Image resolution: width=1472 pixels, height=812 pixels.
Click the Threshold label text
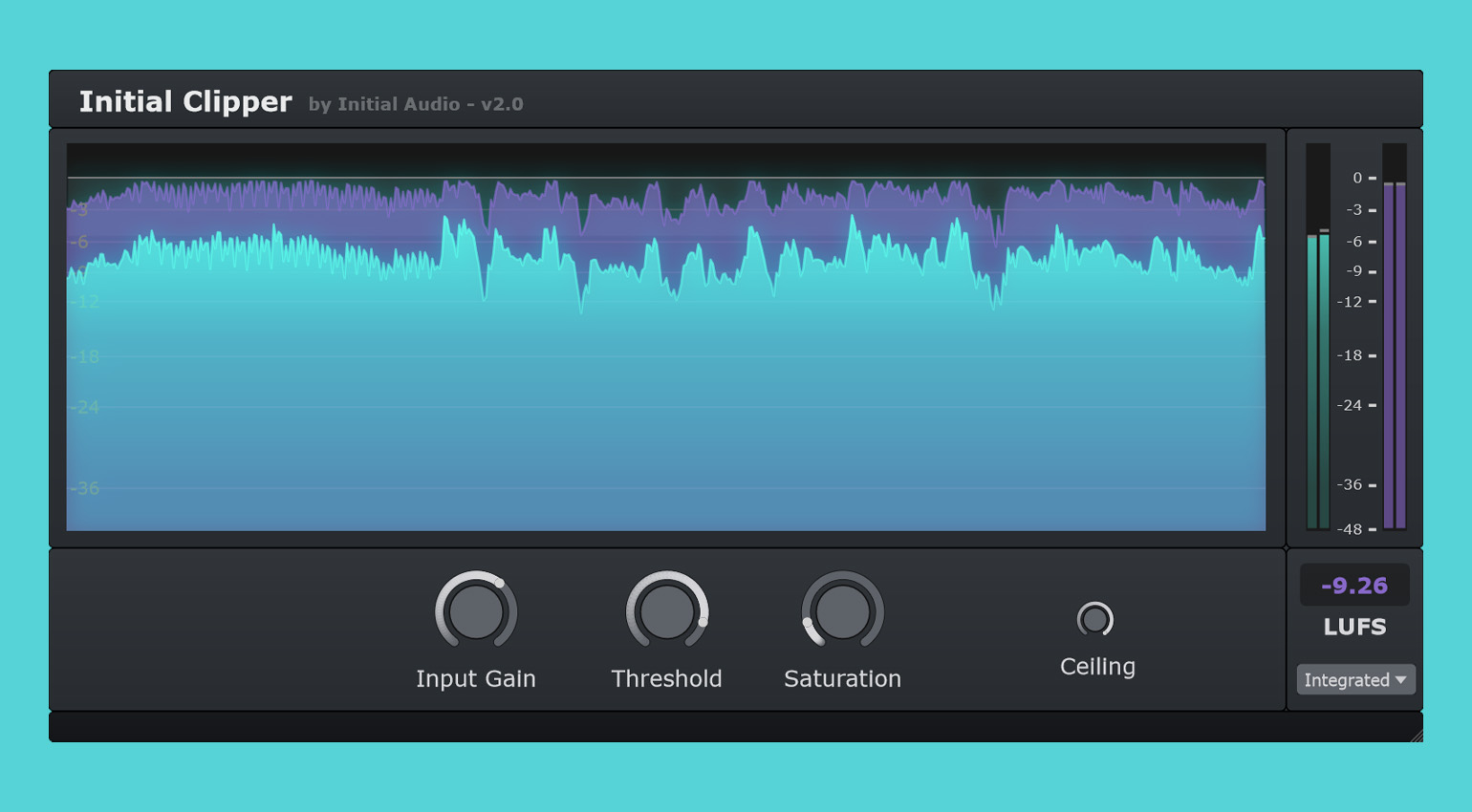coord(666,678)
